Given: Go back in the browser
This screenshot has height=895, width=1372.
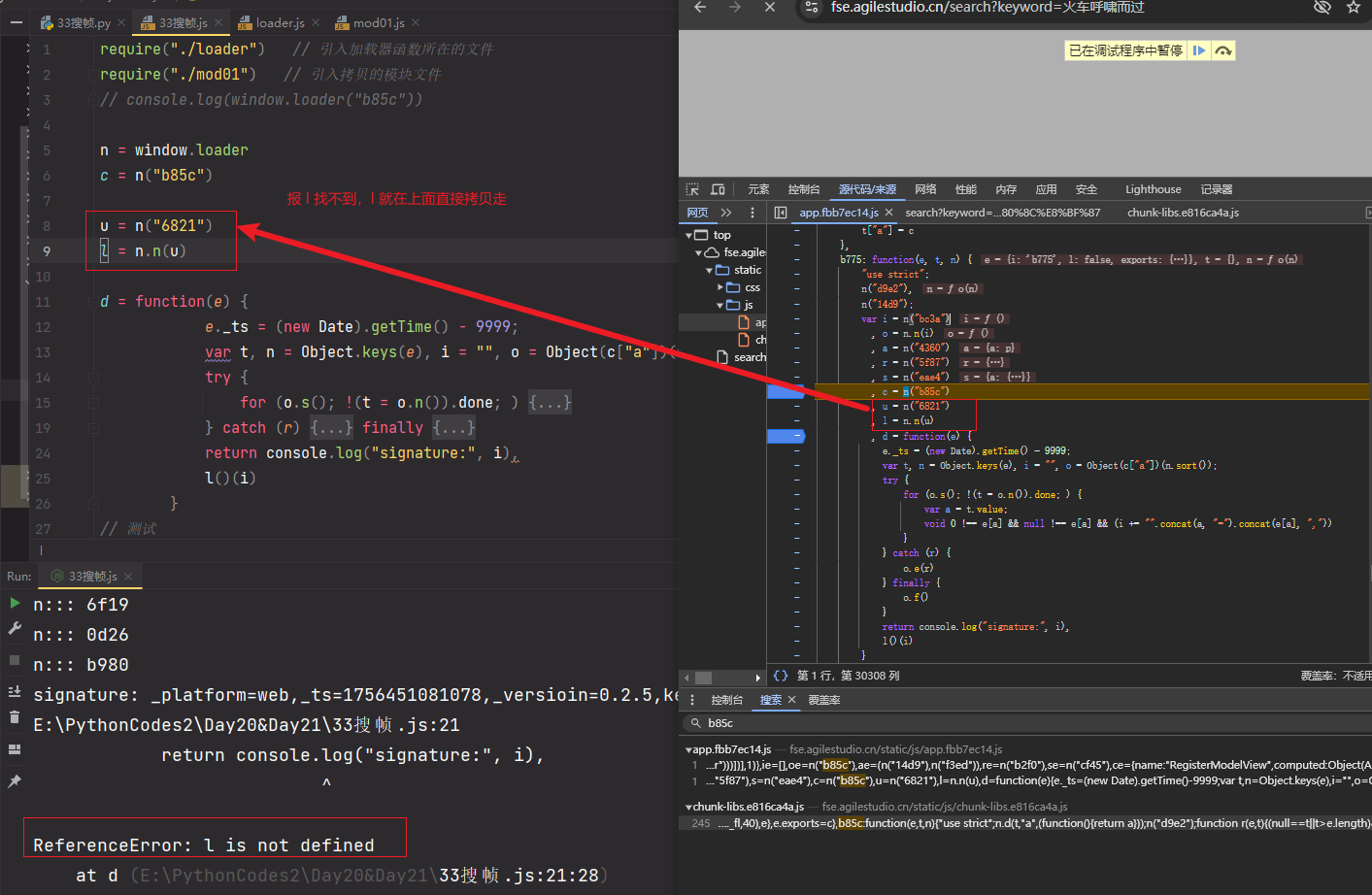Looking at the screenshot, I should tap(700, 8).
